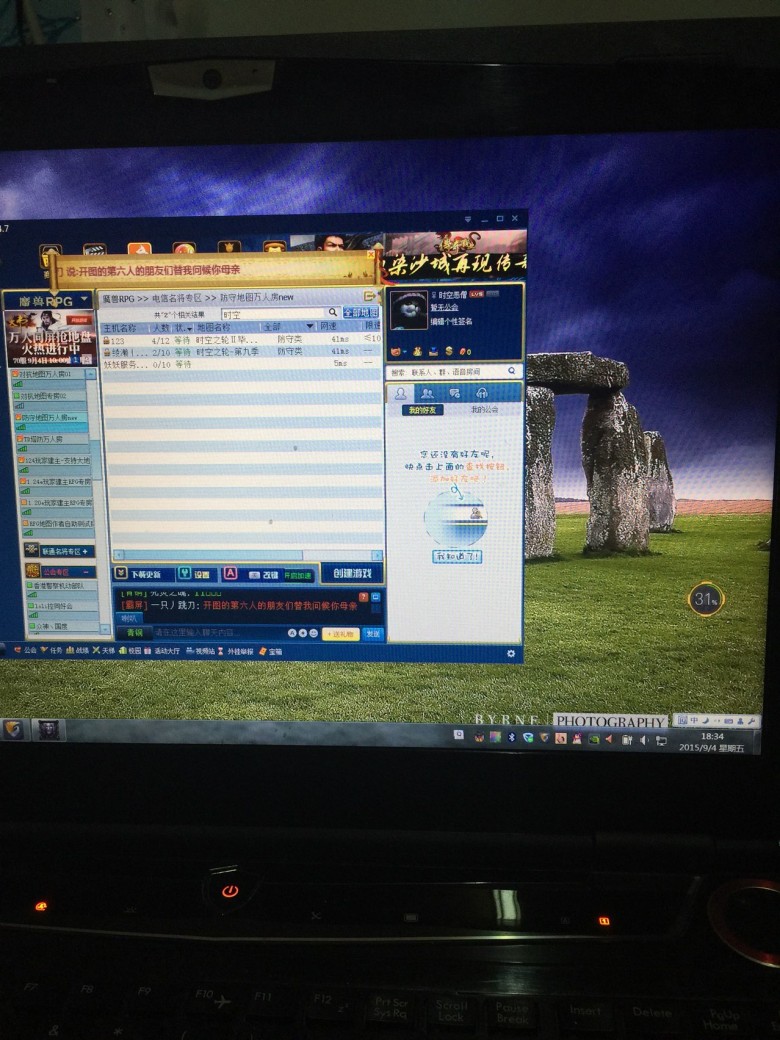This screenshot has width=780, height=1040.
Task: Toggle the 开启加速 acceleration button
Action: pyautogui.click(x=297, y=575)
